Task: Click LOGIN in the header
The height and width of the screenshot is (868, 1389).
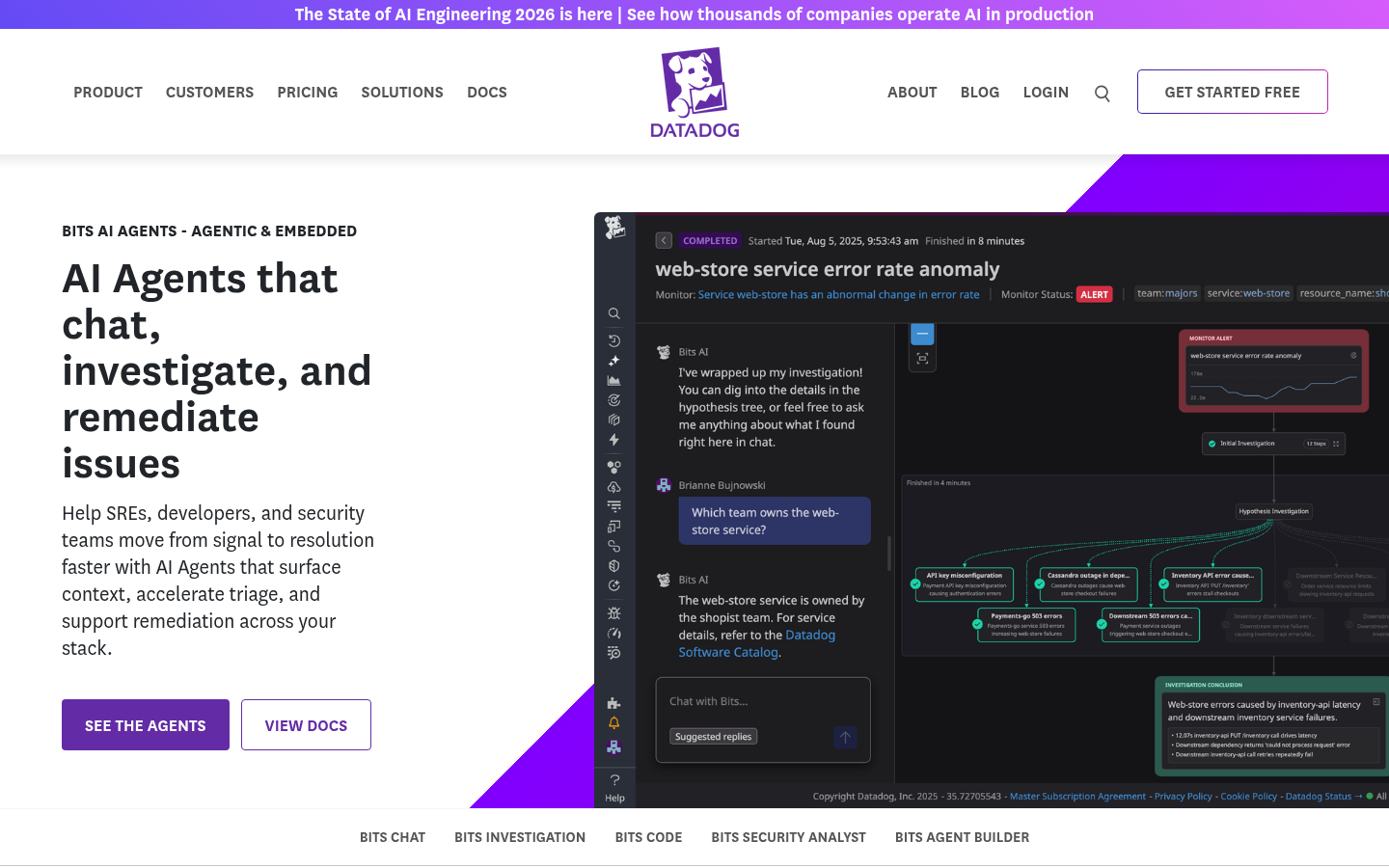Action: click(x=1046, y=93)
